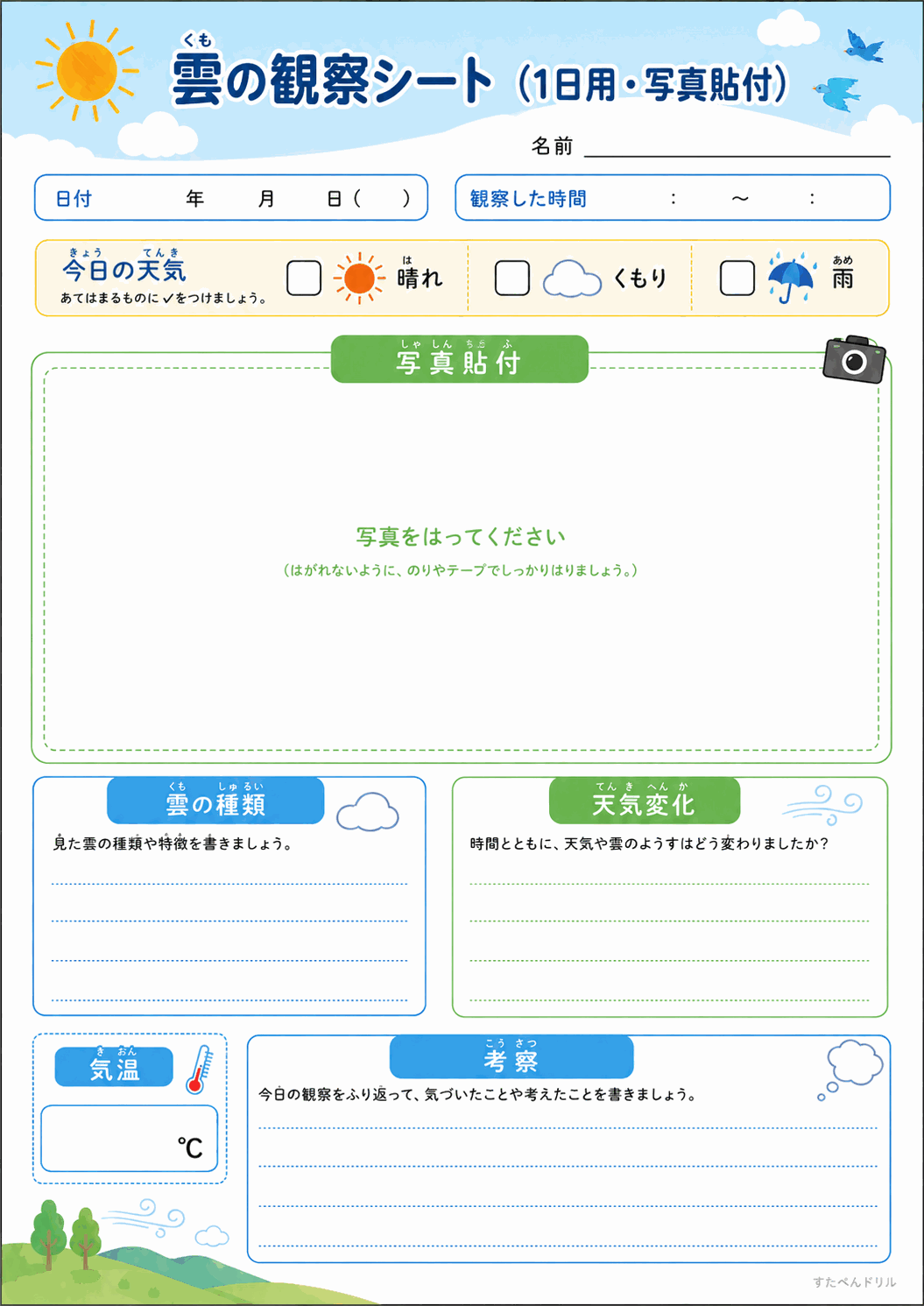Click the lower blue bird in the header
Image resolution: width=924 pixels, height=1306 pixels.
point(836,93)
